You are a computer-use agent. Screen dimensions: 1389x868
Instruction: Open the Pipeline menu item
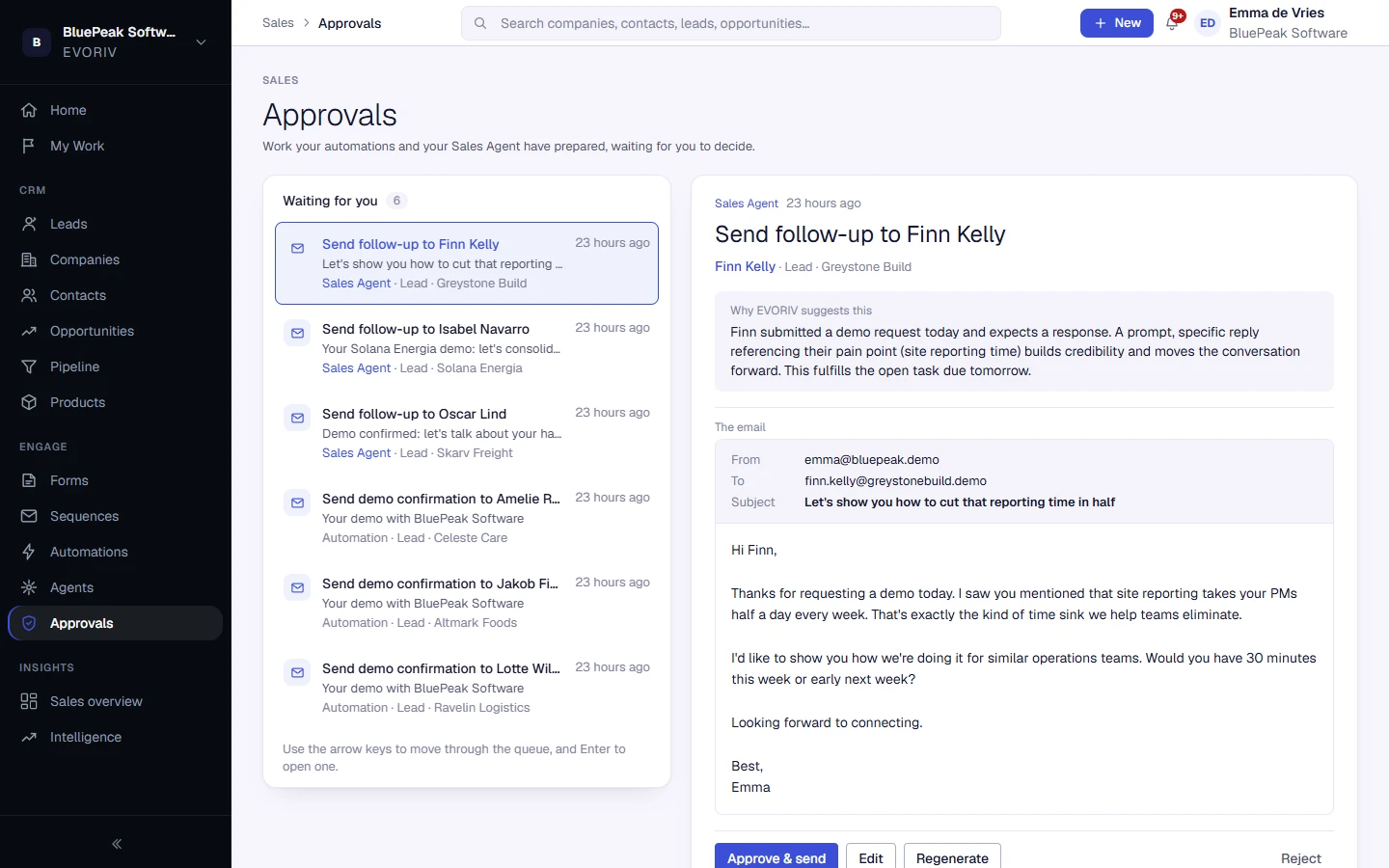pyautogui.click(x=116, y=366)
